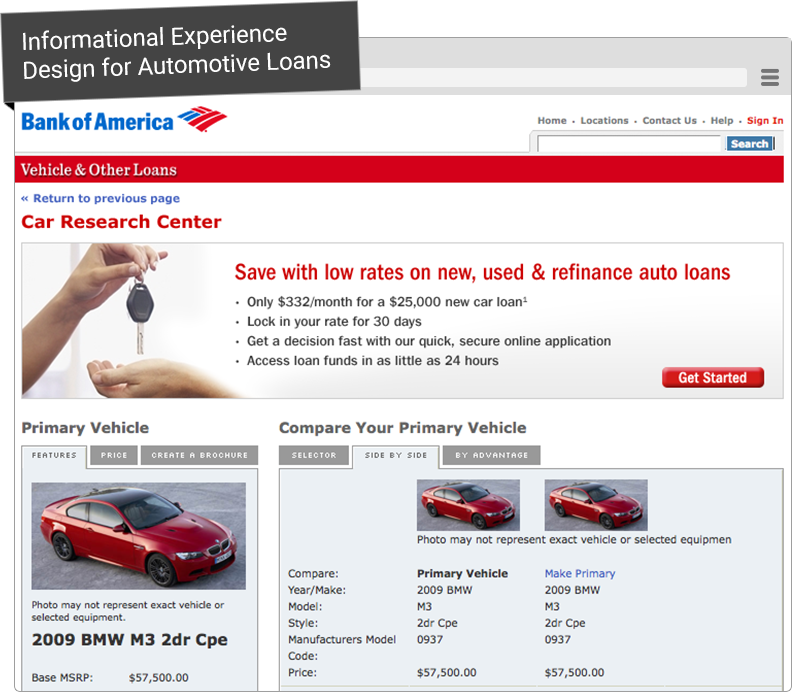Click the Bank of America logo

pos(124,120)
